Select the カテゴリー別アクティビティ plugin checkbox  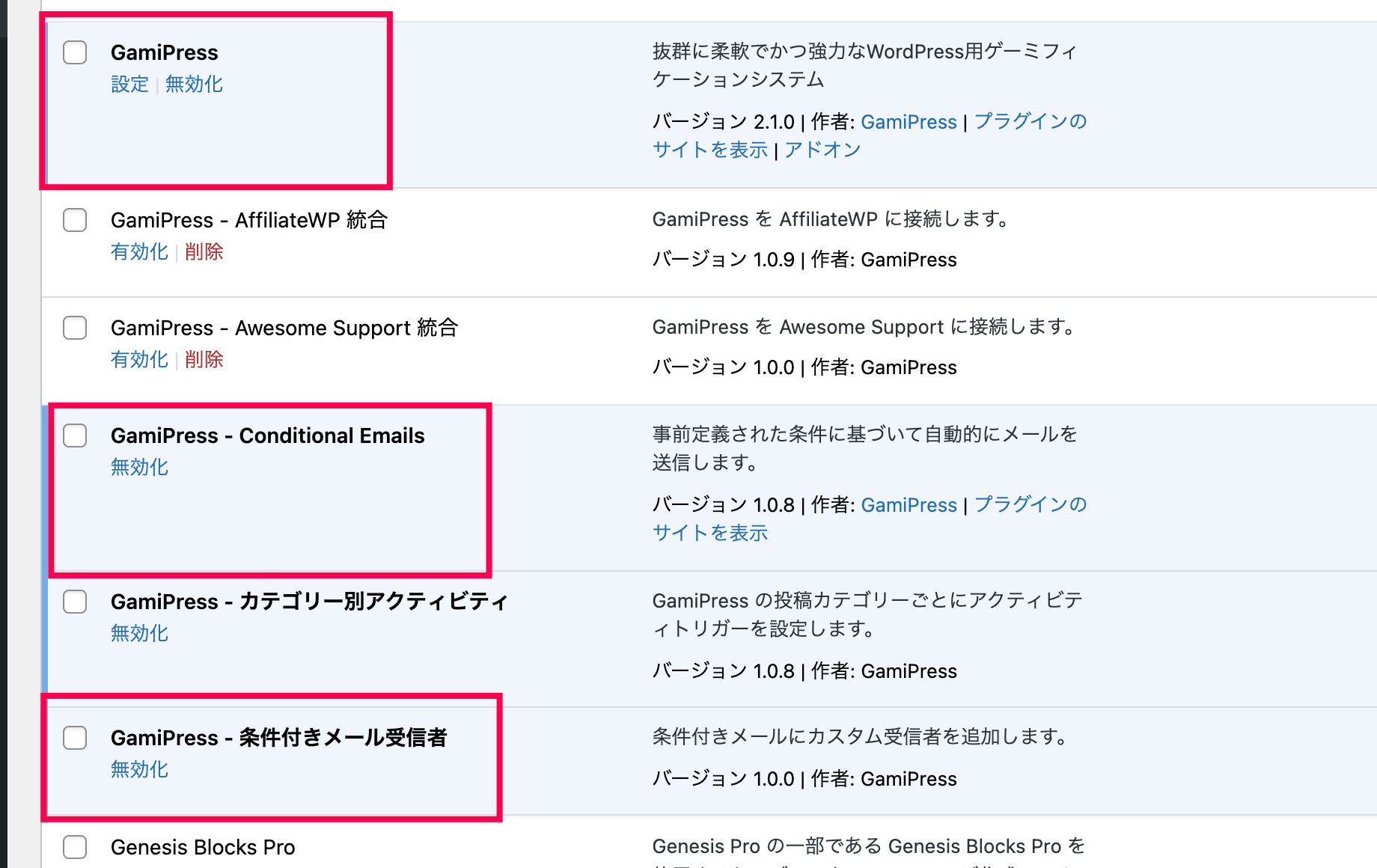[x=75, y=602]
